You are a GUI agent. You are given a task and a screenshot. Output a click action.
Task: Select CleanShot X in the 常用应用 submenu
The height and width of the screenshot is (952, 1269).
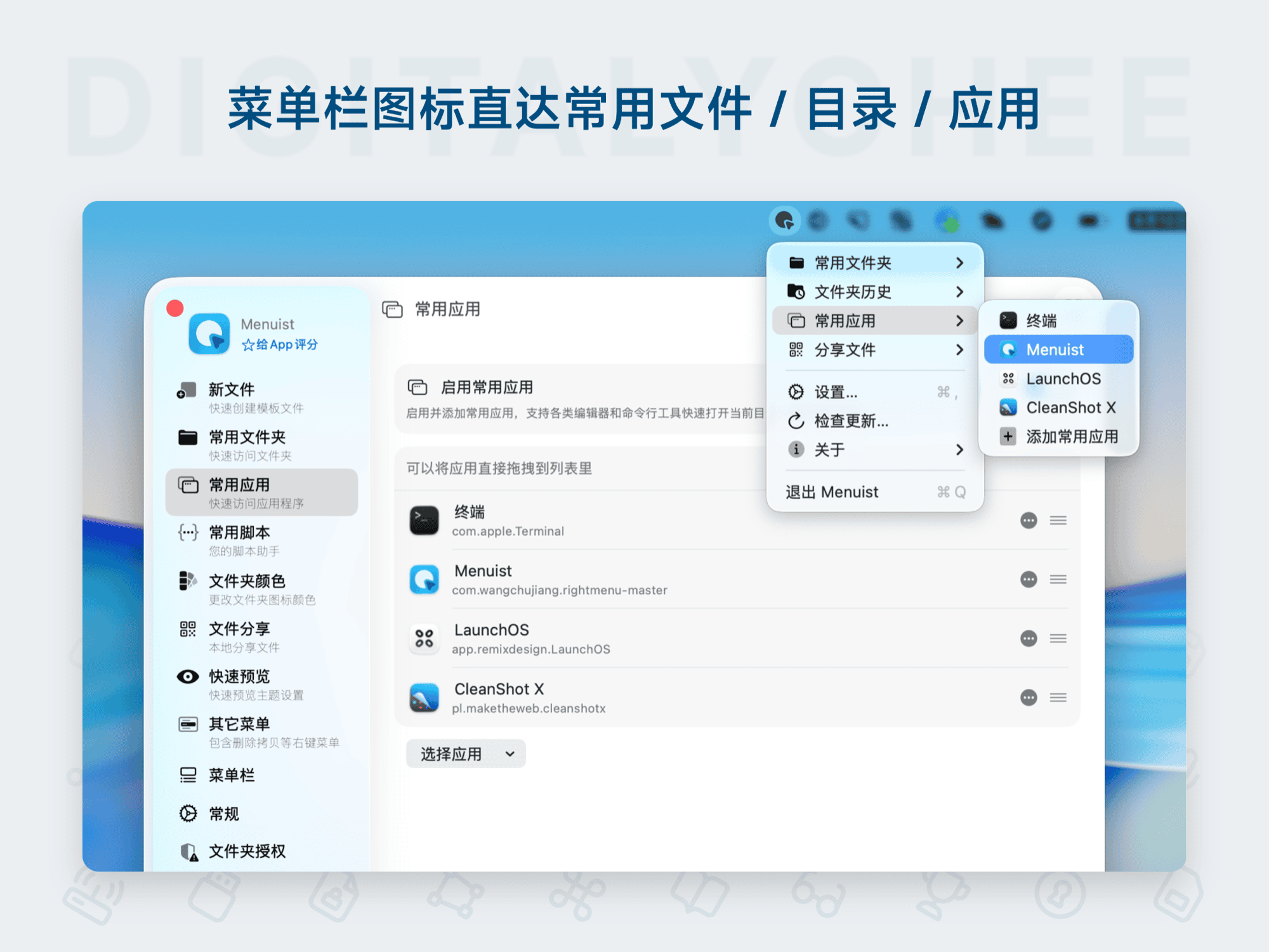tap(1058, 408)
